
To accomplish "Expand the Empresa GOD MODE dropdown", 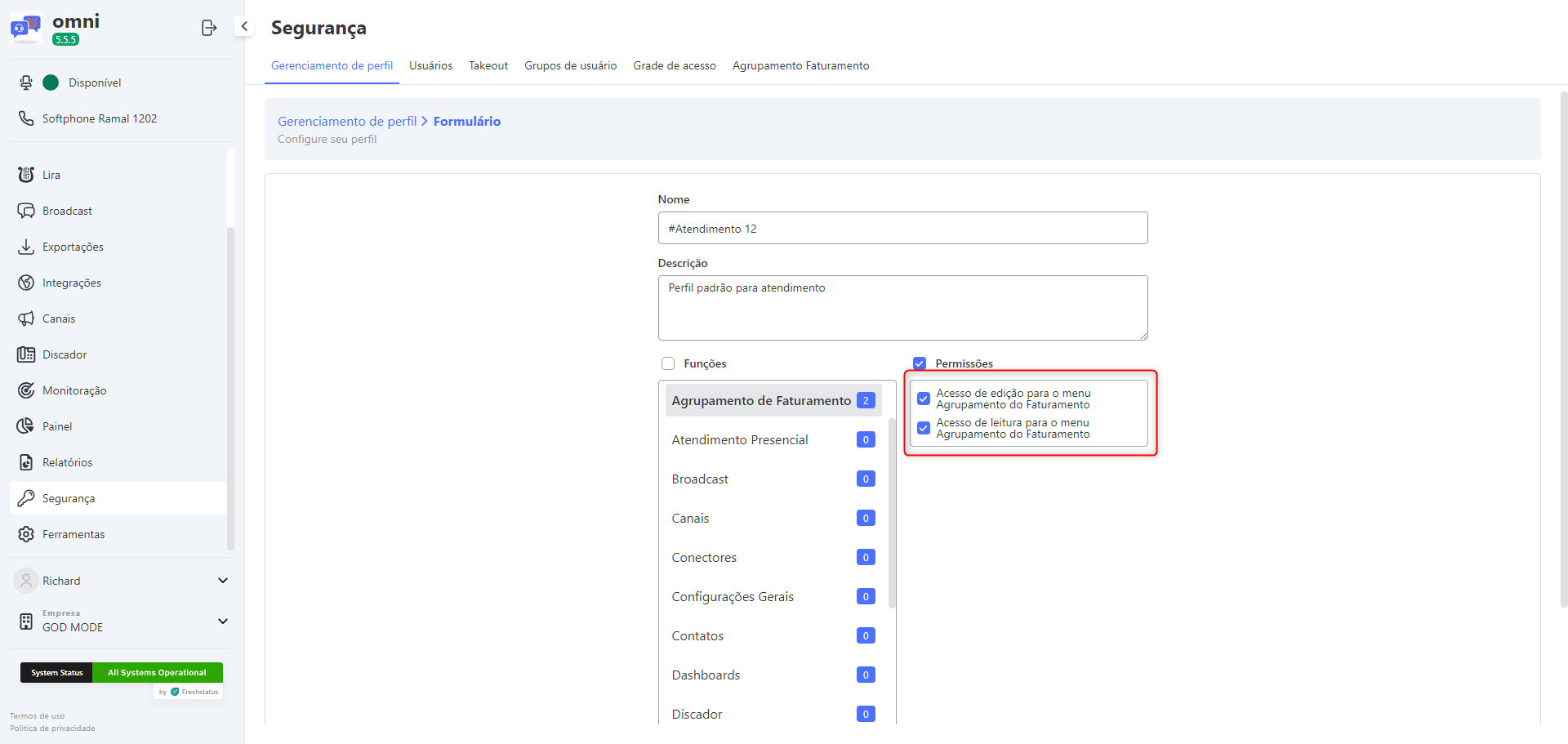I will 222,621.
